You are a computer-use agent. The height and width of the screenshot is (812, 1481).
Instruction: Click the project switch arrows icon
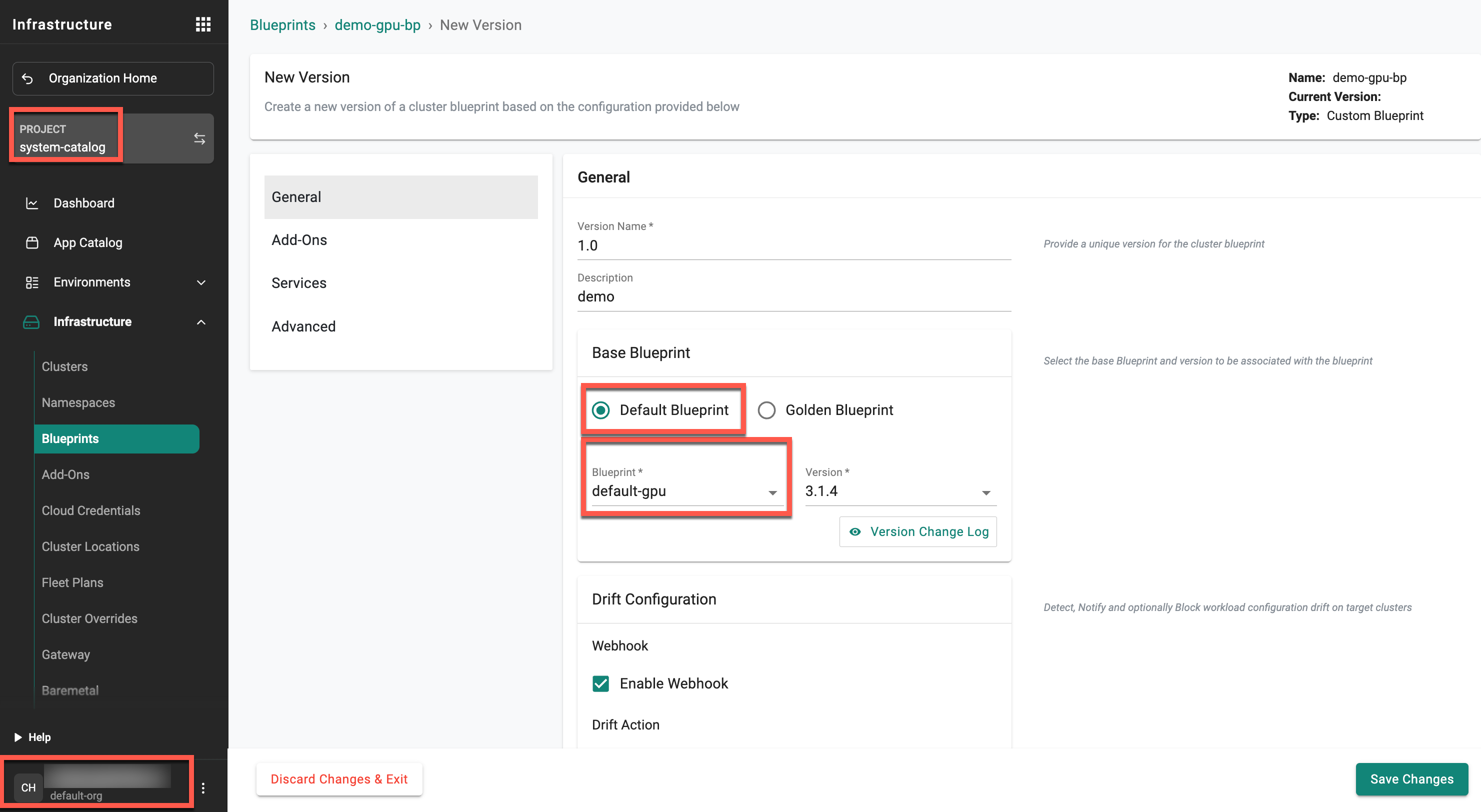199,138
